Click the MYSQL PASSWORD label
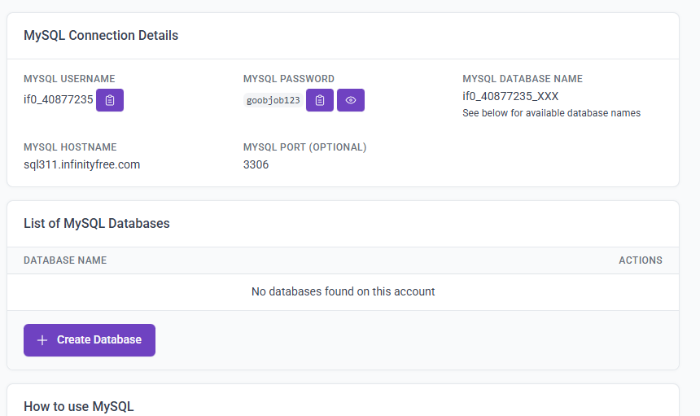The height and width of the screenshot is (416, 700). pos(289,79)
